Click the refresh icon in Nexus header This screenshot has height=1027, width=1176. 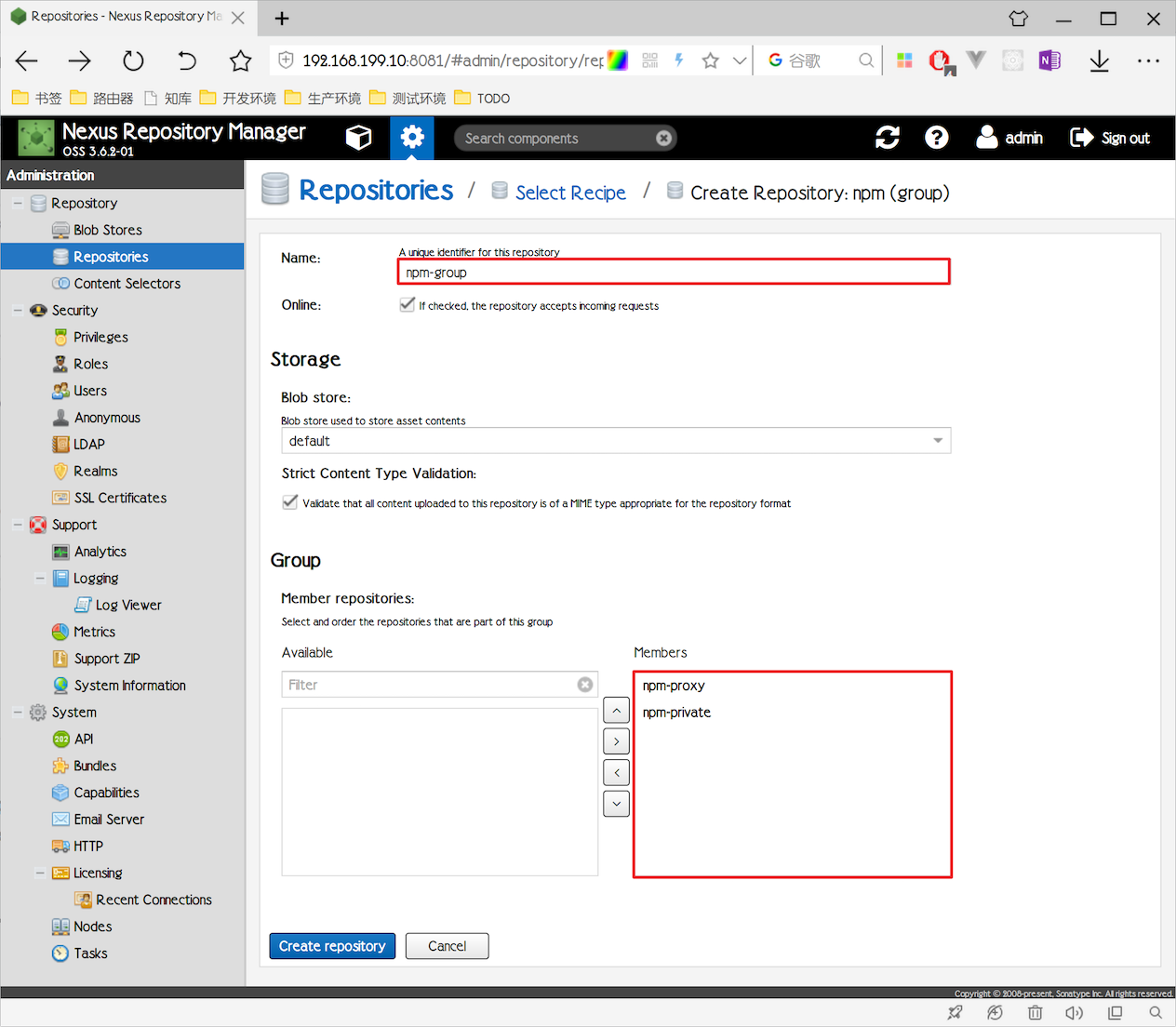888,138
